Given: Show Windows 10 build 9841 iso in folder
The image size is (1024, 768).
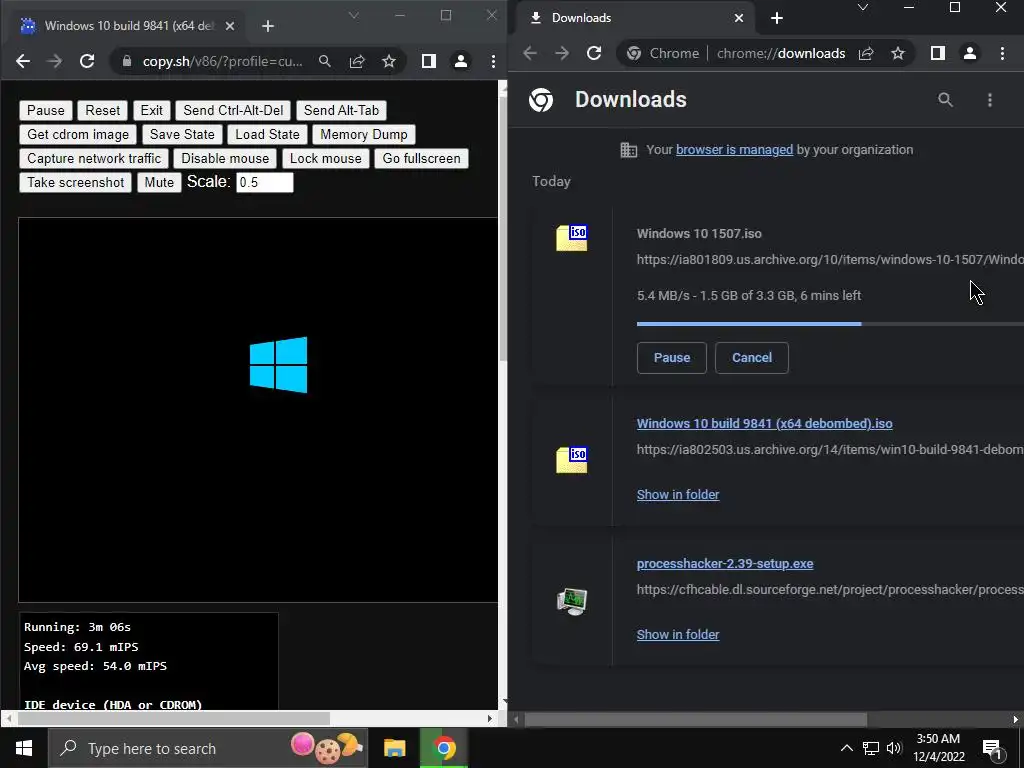Looking at the screenshot, I should click(678, 495).
